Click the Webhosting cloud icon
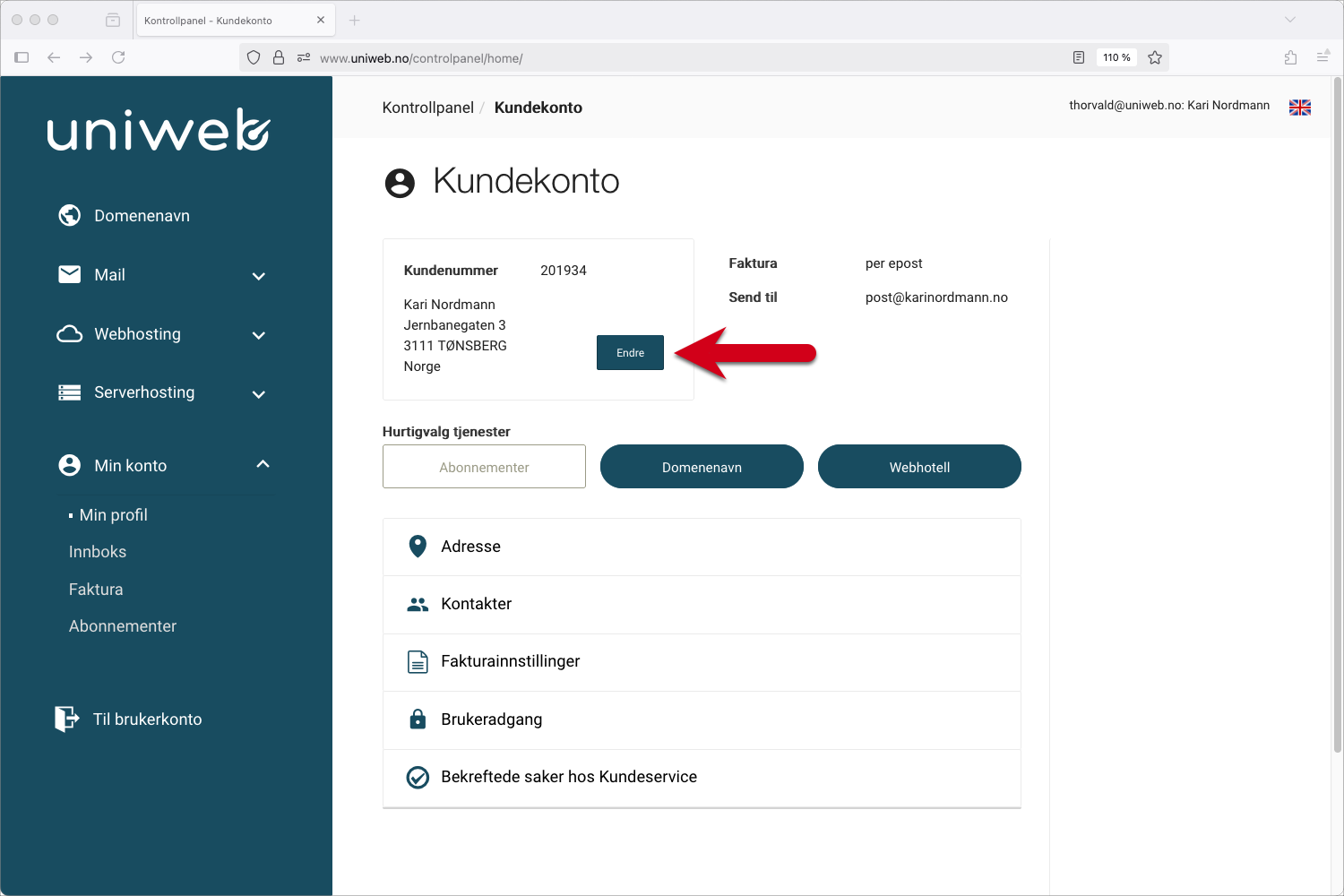Viewport: 1344px width, 896px height. click(x=70, y=333)
